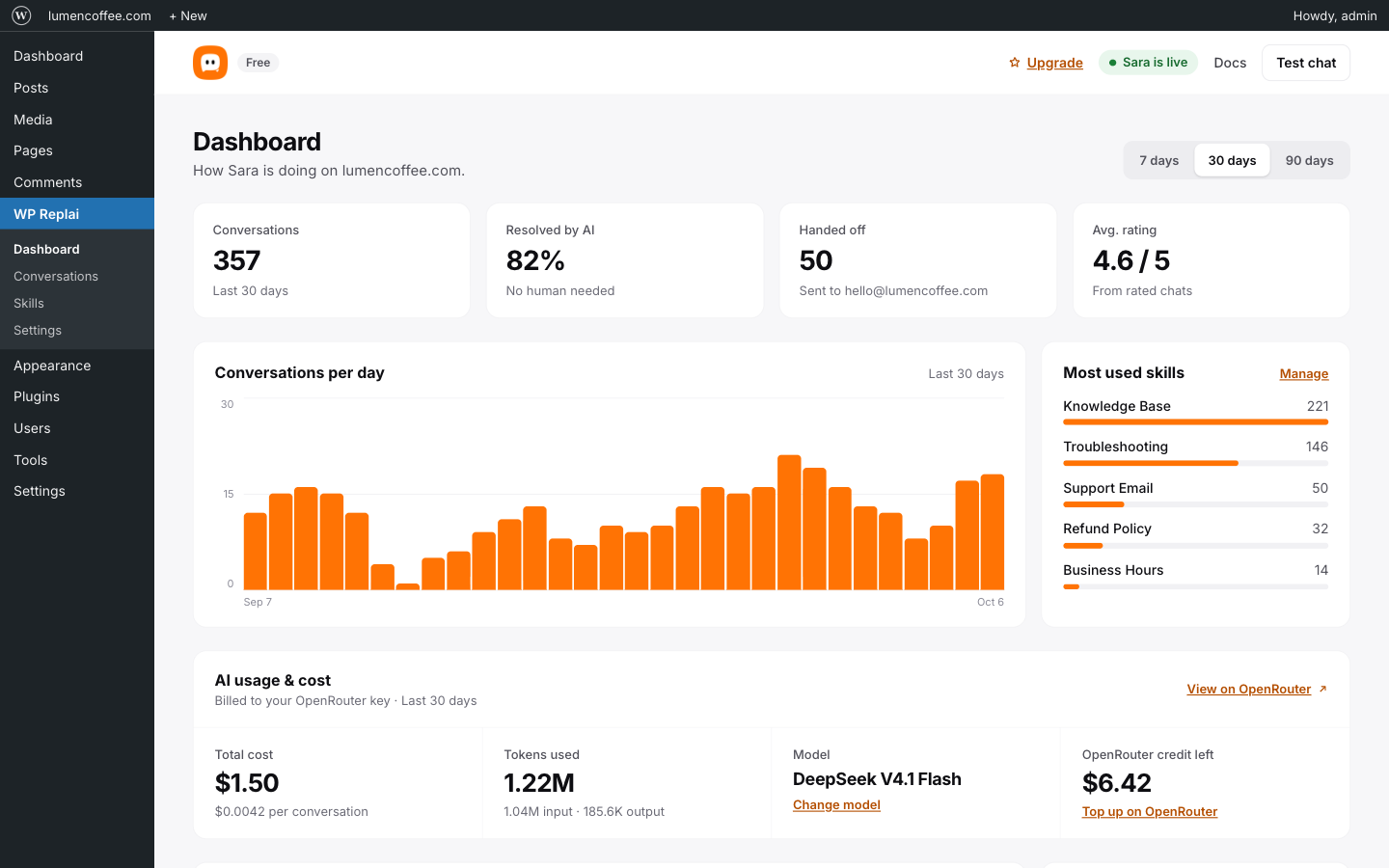Click Howdy, admin account menu
The height and width of the screenshot is (868, 1389).
click(1335, 15)
